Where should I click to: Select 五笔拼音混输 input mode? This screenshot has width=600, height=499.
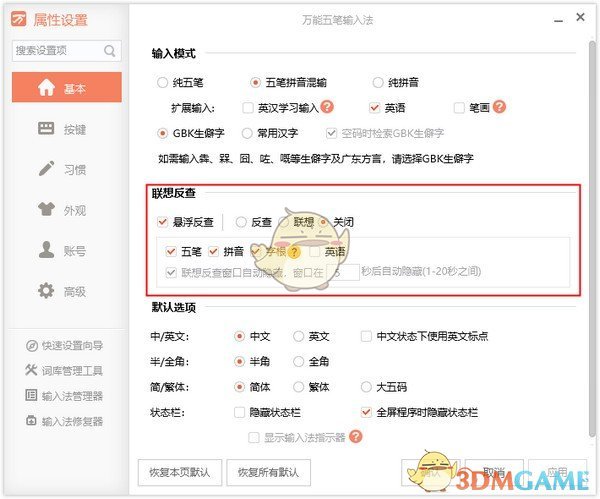click(x=255, y=82)
